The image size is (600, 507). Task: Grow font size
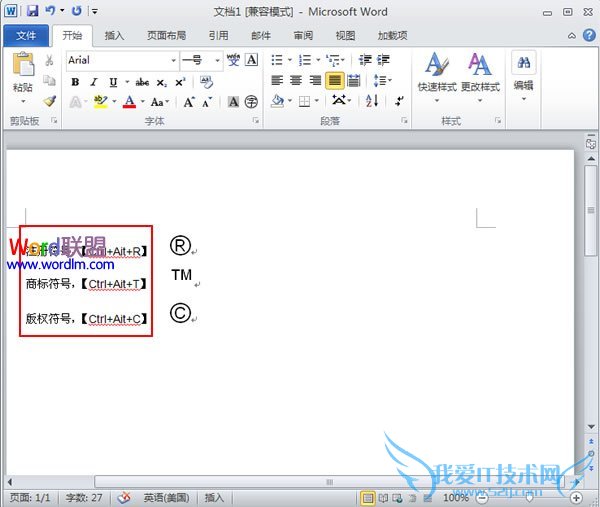[x=189, y=102]
